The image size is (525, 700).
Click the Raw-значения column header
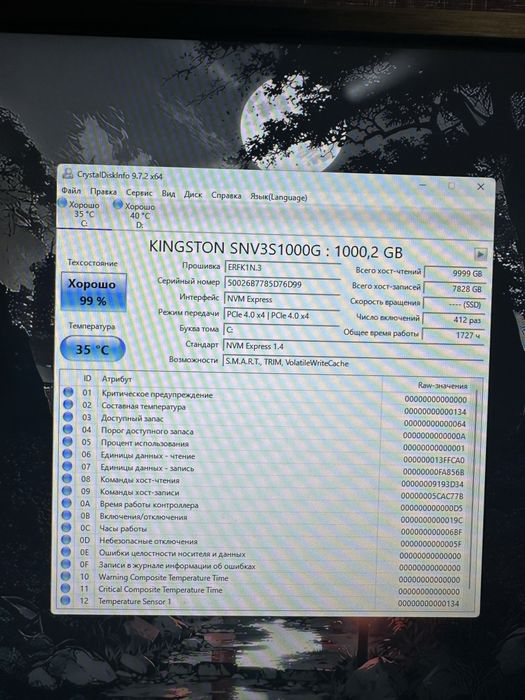coord(442,386)
